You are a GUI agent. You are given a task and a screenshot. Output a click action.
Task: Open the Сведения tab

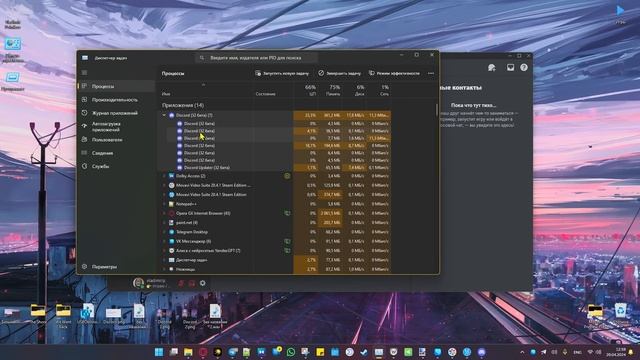point(116,153)
